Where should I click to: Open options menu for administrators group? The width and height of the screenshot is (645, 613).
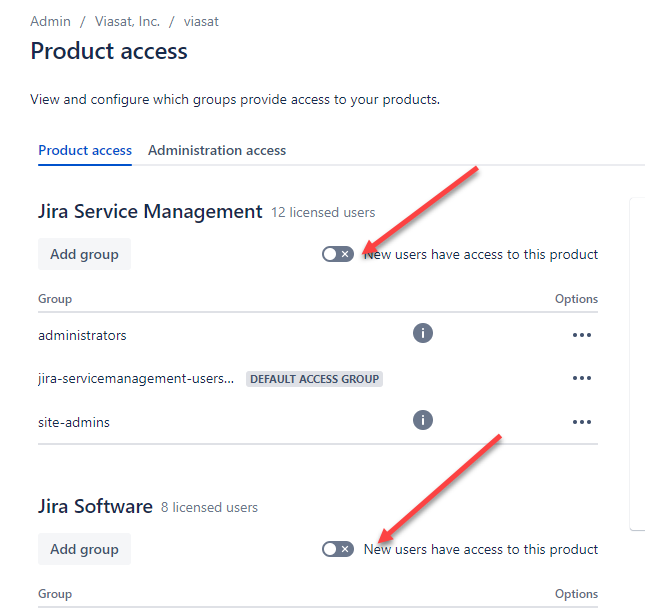[582, 335]
